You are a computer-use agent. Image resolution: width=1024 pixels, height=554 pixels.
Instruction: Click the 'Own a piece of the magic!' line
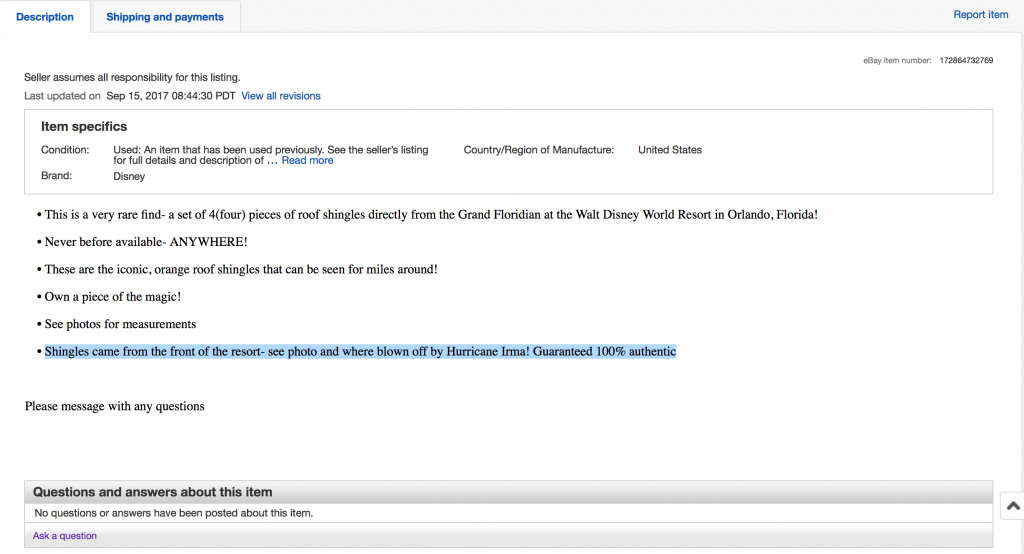pos(112,297)
